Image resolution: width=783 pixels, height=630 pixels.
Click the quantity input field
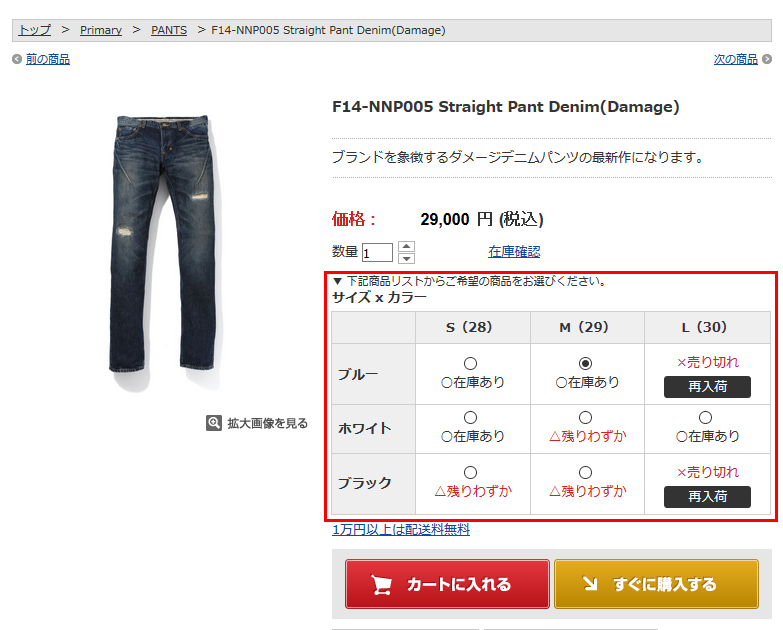click(x=377, y=253)
